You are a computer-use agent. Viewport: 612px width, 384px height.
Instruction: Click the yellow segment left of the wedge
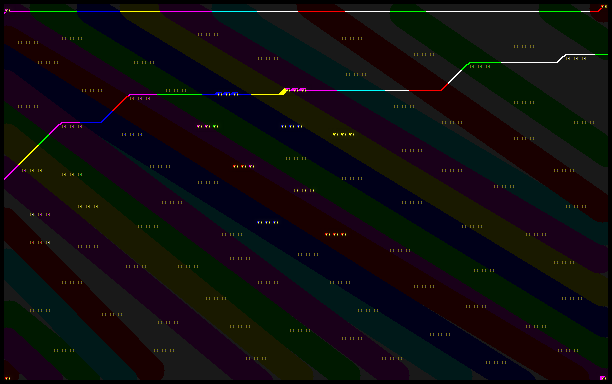pyautogui.click(x=265, y=94)
